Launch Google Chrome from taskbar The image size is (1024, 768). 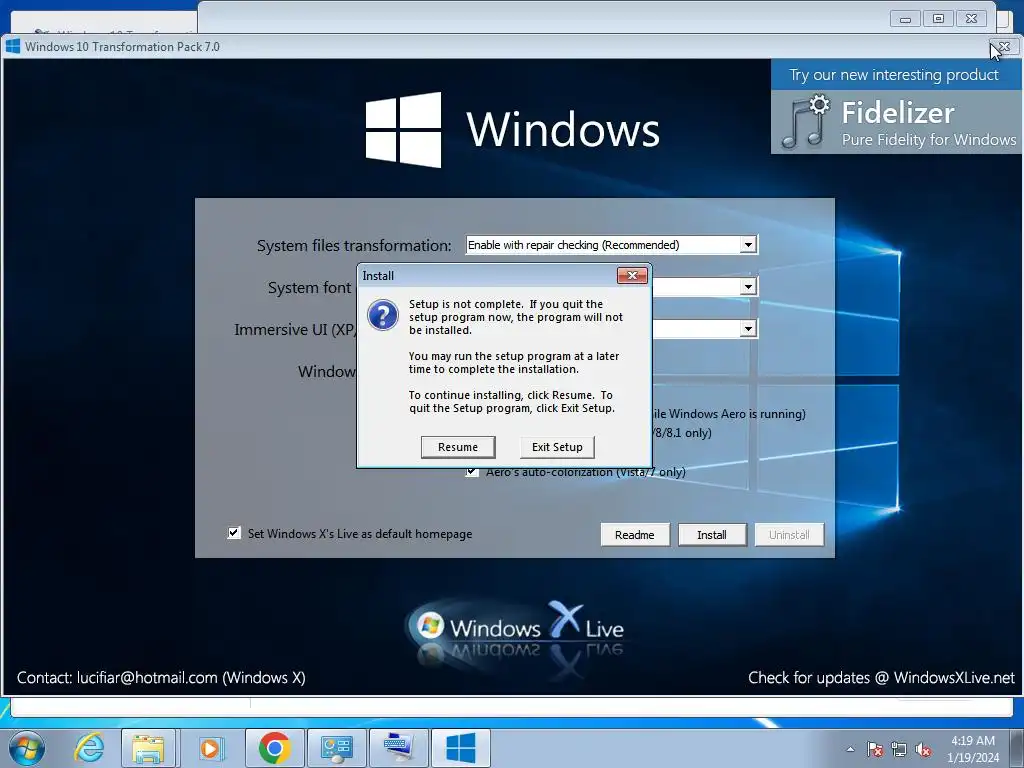coord(274,748)
